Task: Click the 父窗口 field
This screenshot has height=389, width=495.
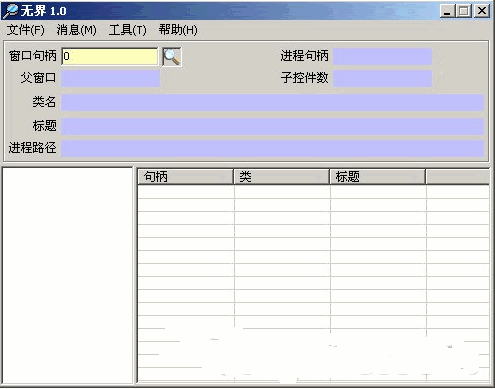Action: coord(110,78)
